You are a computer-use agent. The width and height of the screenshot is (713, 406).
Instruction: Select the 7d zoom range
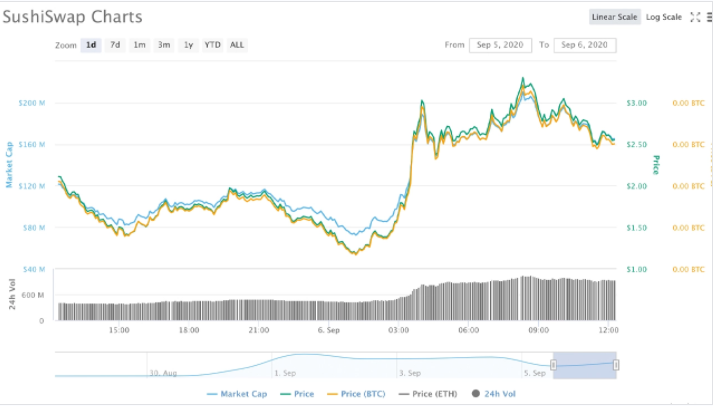tap(115, 45)
